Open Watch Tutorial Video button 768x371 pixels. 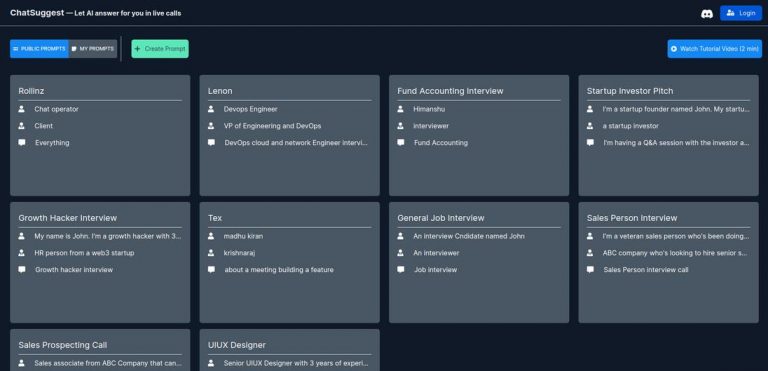click(x=715, y=49)
